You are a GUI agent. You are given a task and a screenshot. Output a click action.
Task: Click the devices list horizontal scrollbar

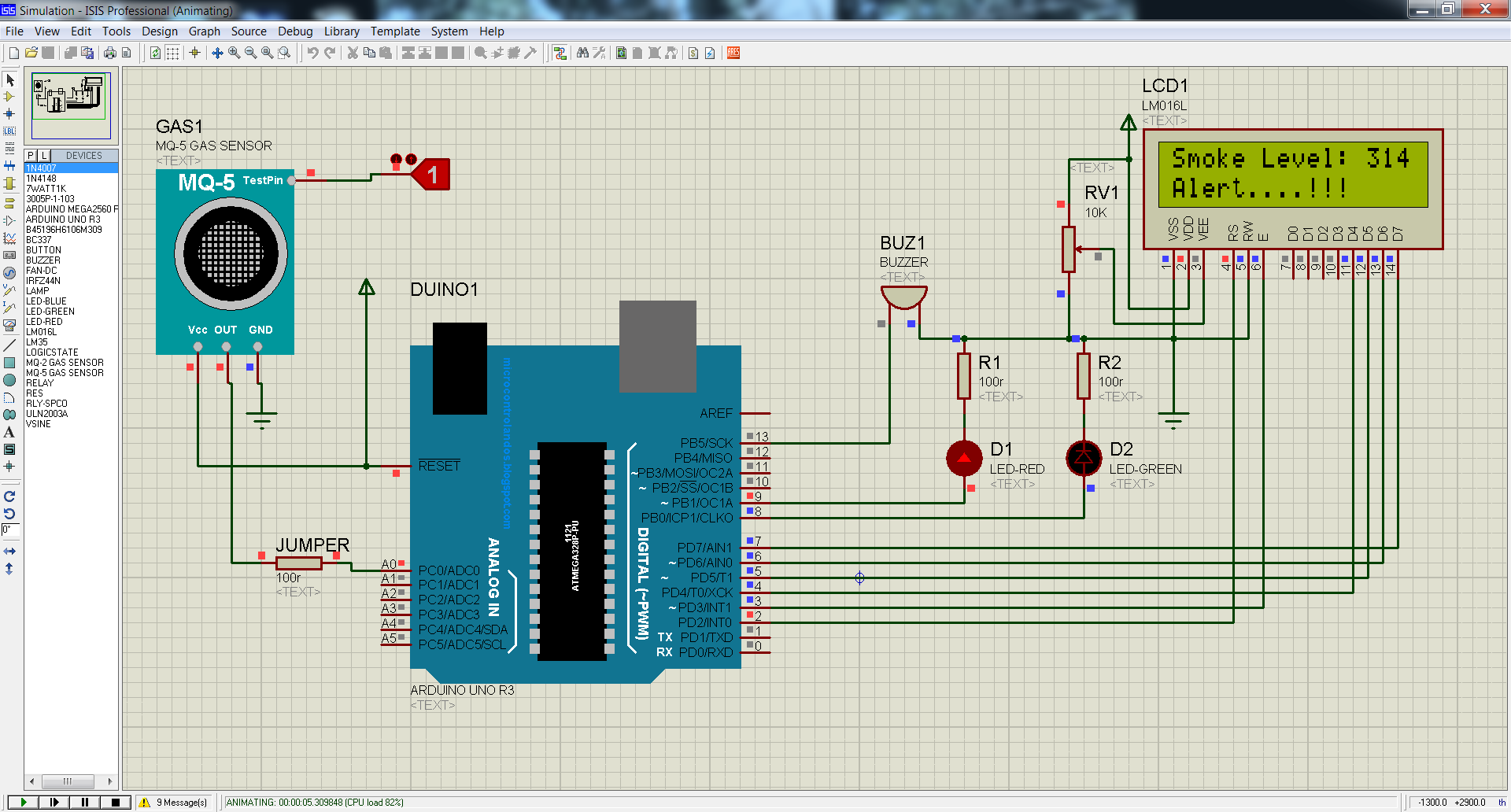coord(71,781)
